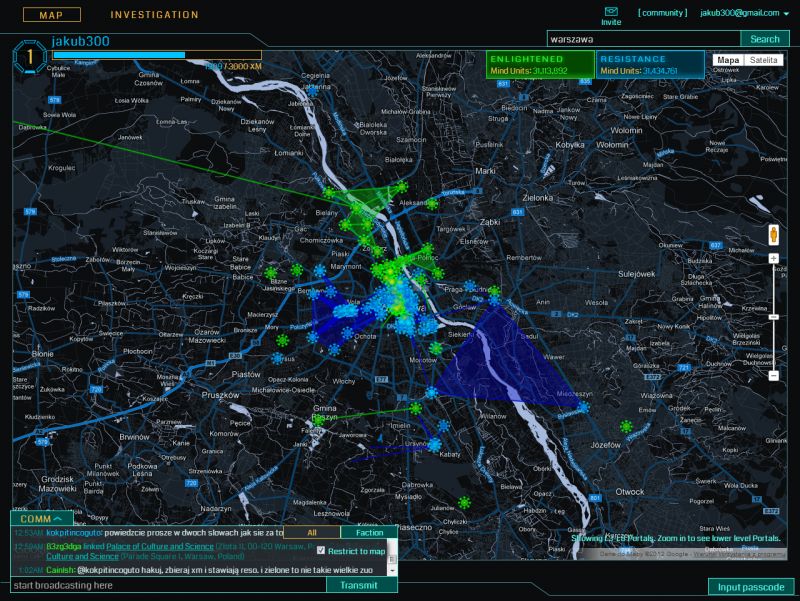Screen dimensions: 800x601
Task: Open the Input passcode button
Action: pos(751,587)
